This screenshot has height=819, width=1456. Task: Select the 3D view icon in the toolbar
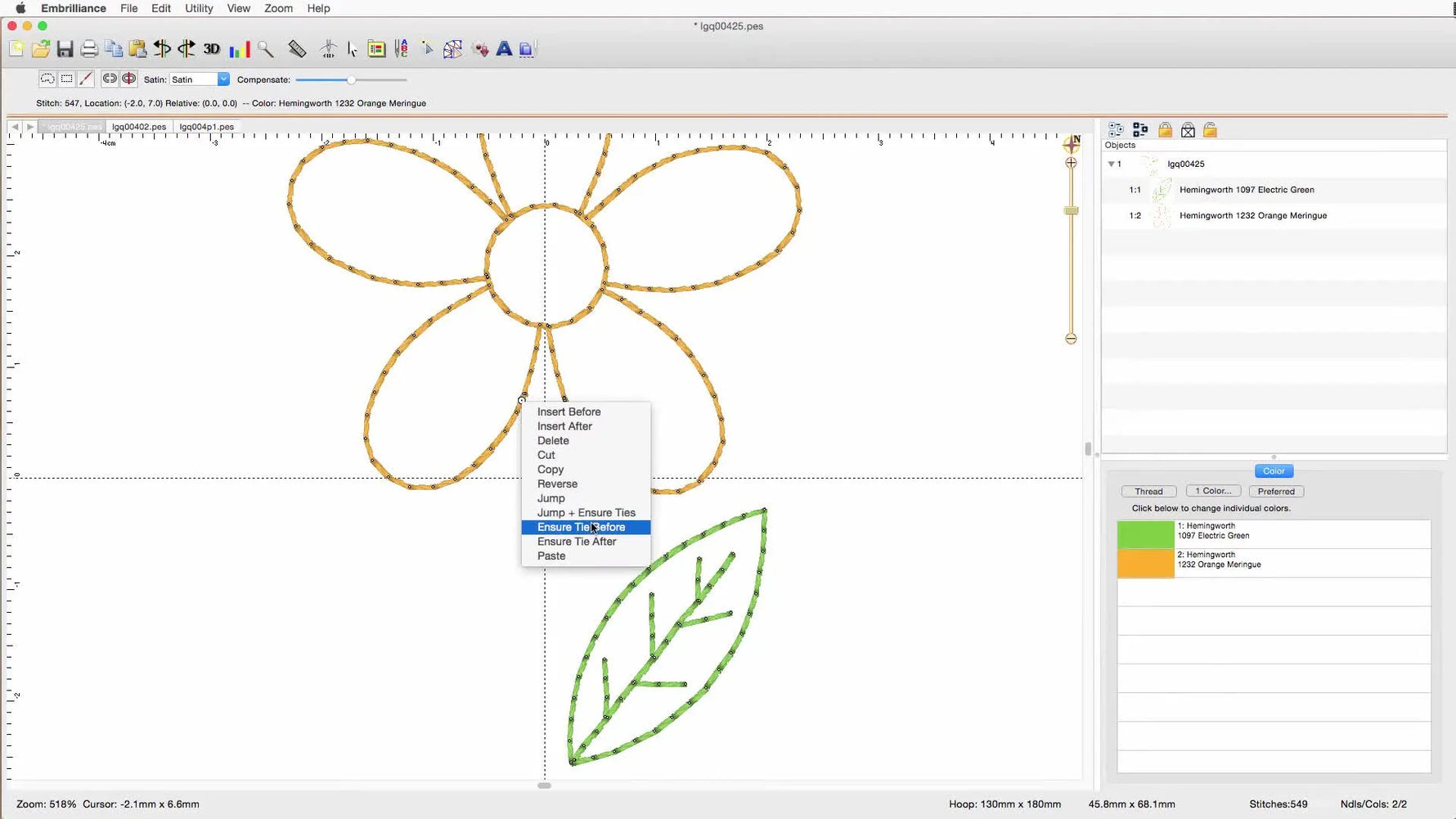point(211,49)
